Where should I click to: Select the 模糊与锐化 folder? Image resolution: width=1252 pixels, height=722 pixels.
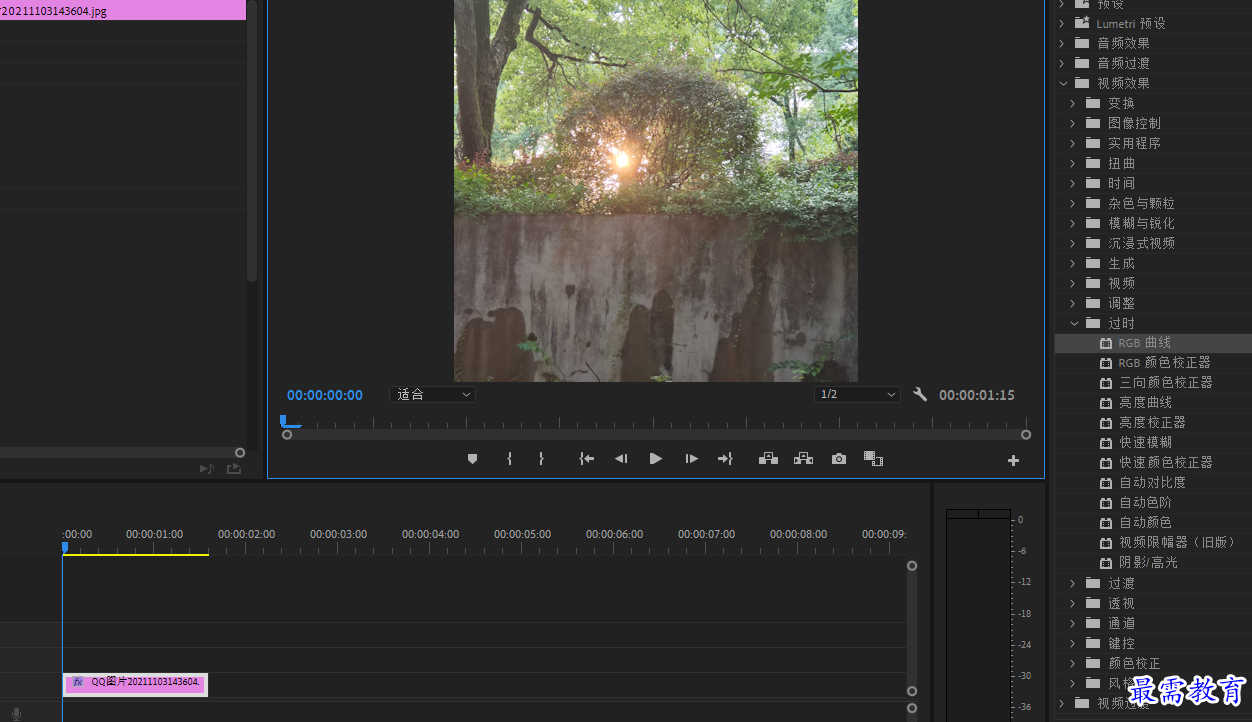pos(1141,223)
